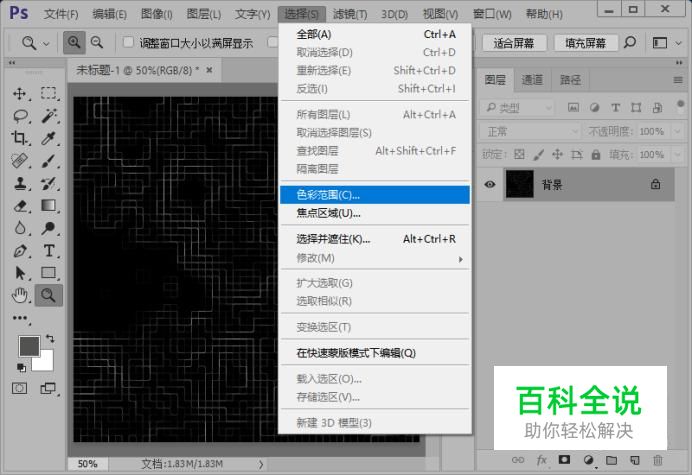Click 填充屏幕 button
This screenshot has width=692, height=475.
[585, 43]
